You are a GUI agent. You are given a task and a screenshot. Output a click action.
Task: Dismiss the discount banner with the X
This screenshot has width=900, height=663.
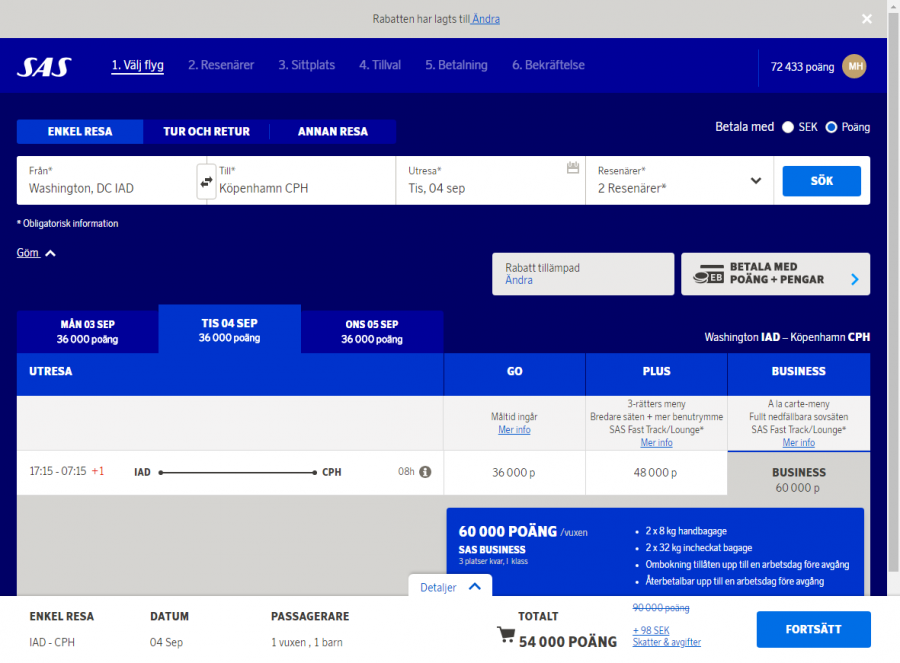click(x=866, y=18)
